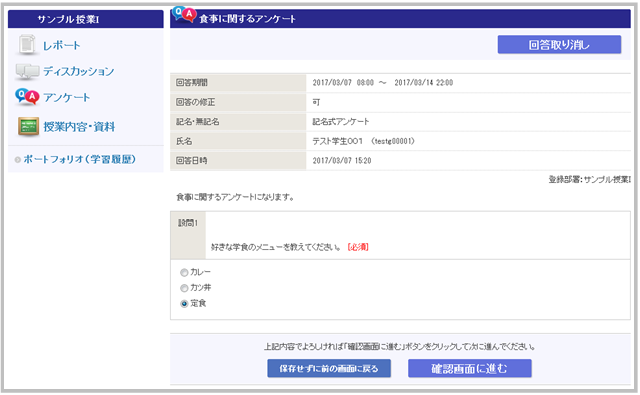
Task: Click the Q&A questionnaire icon in sidebar
Action: (27, 97)
